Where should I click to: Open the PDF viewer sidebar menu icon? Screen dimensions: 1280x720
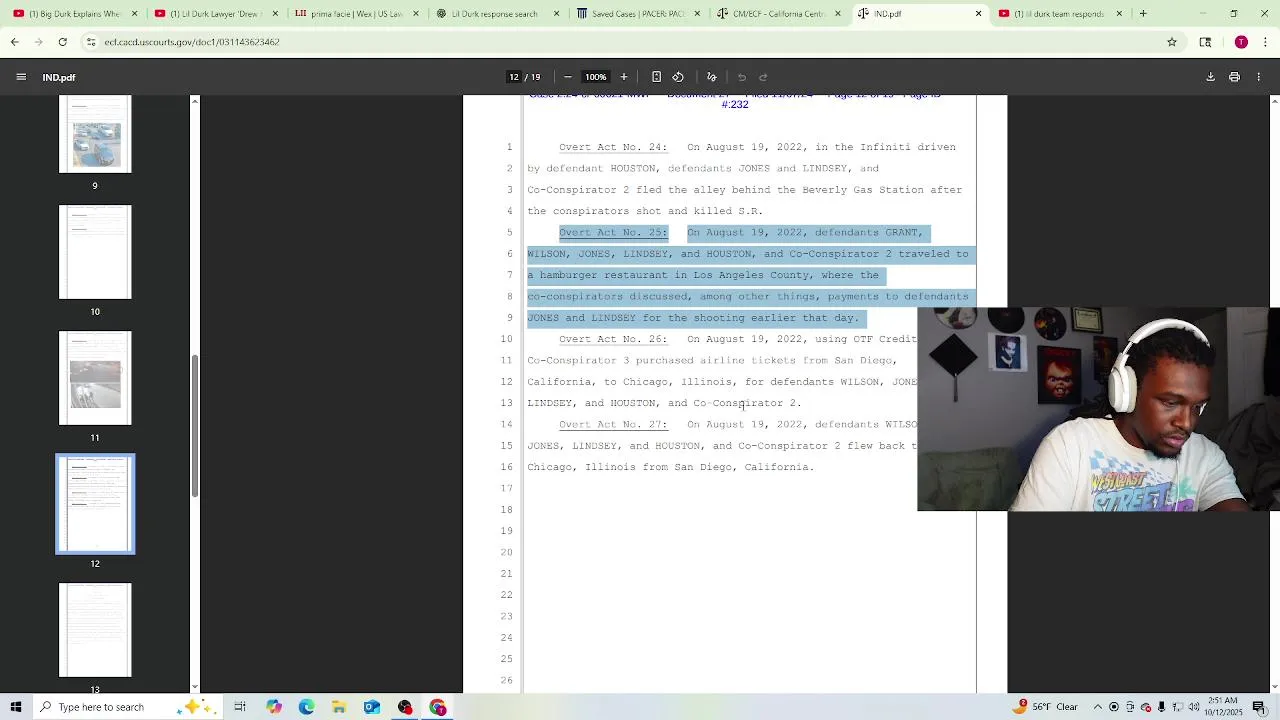20,77
